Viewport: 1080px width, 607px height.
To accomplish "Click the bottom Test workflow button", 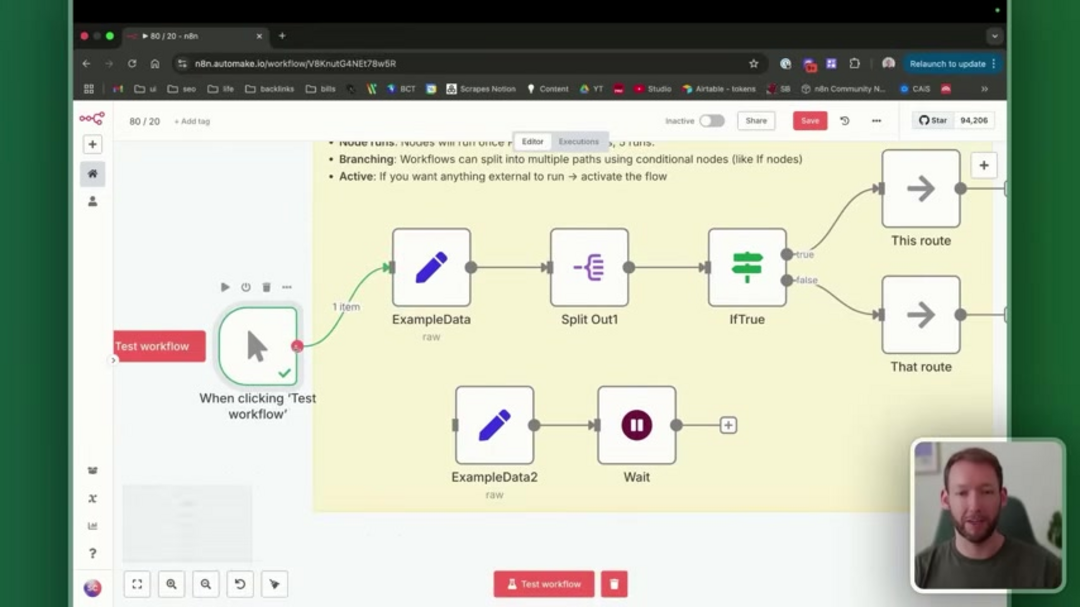I will point(544,584).
